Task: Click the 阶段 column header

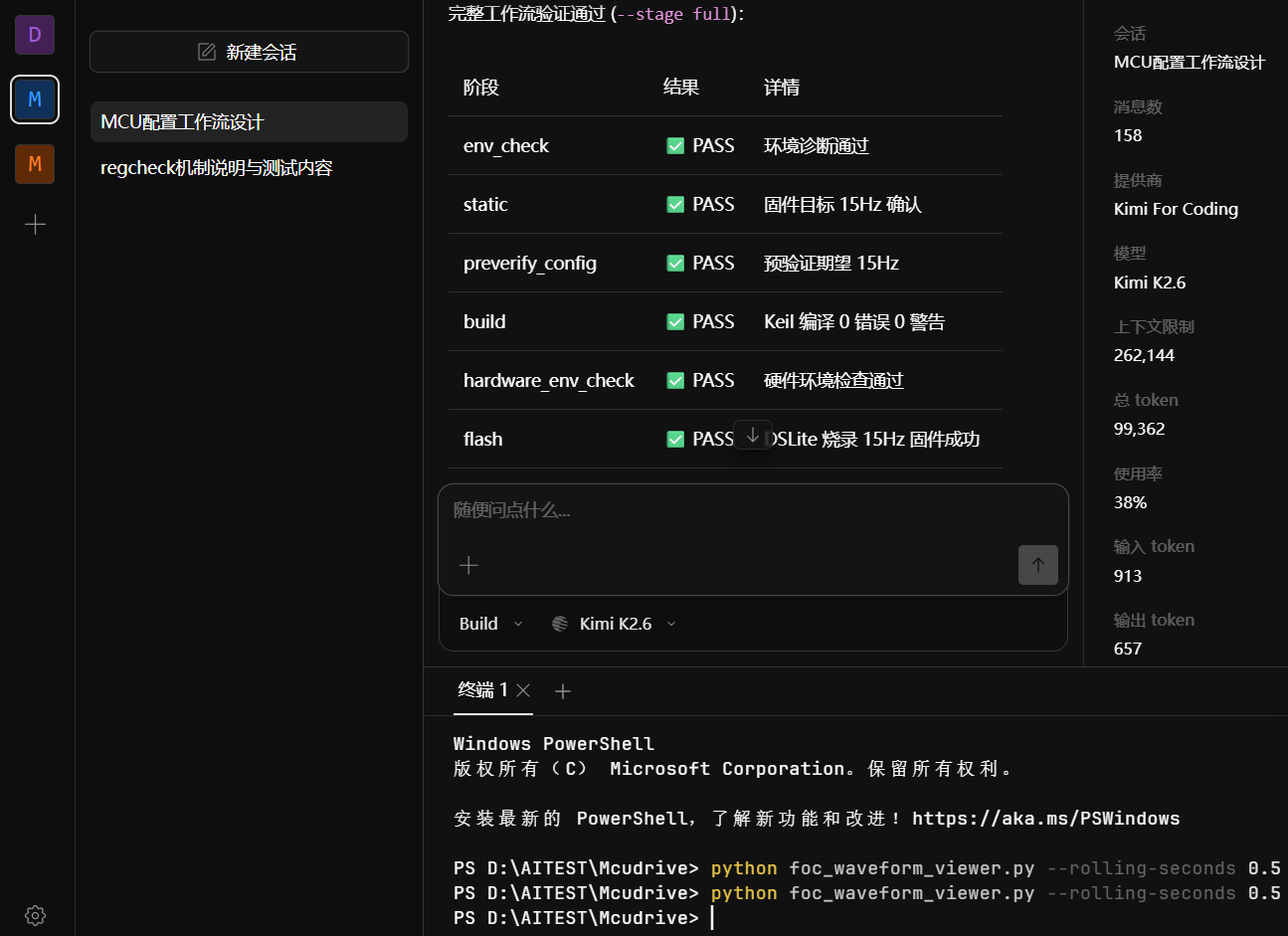Action: click(481, 88)
